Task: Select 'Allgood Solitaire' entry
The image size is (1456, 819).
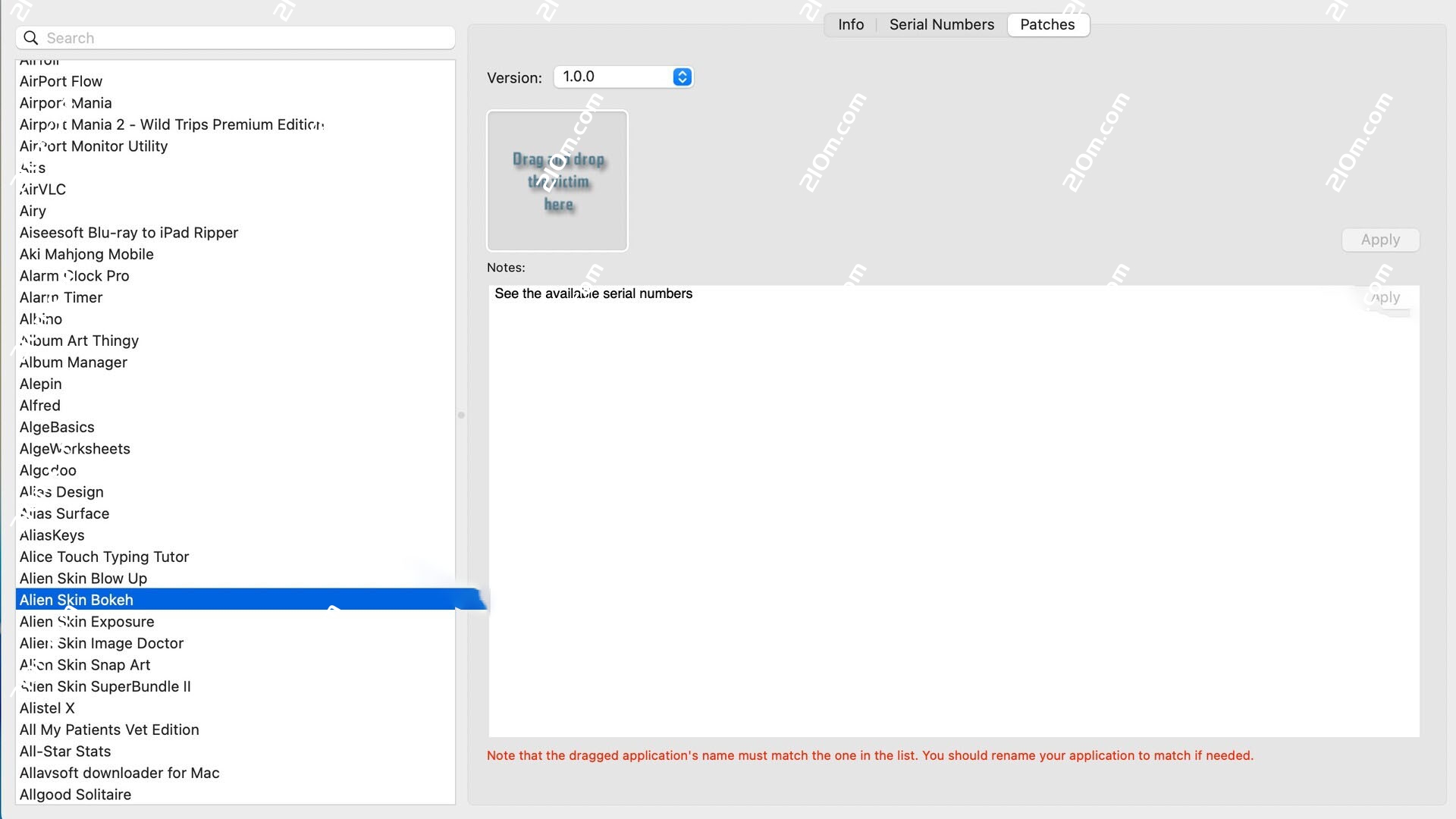Action: (235, 795)
